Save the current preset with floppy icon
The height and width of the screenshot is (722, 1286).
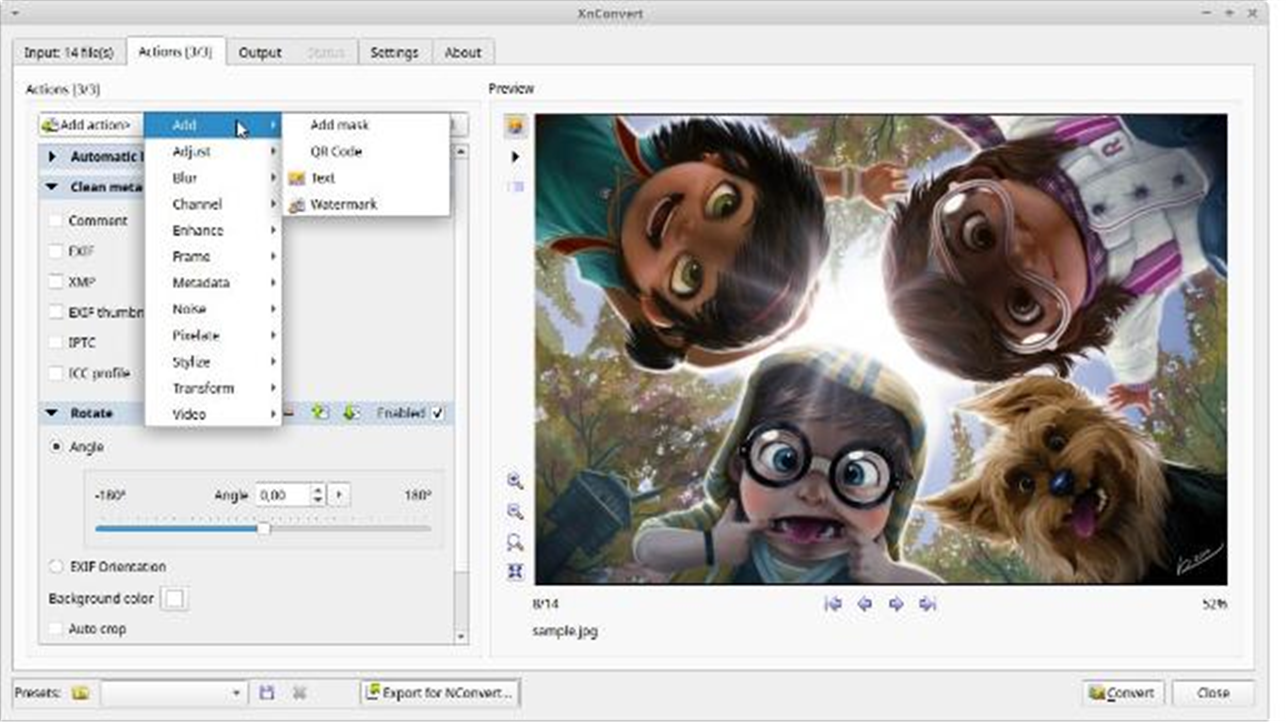click(x=267, y=692)
